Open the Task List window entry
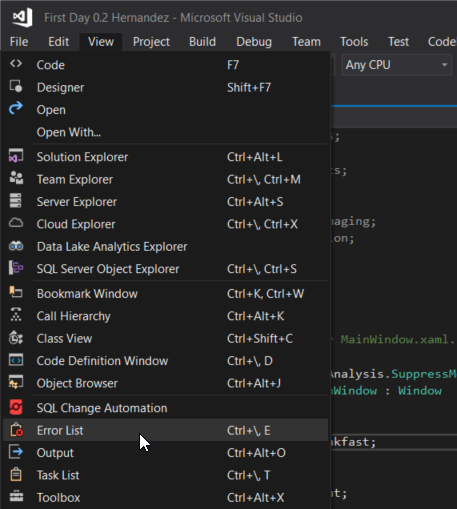 click(x=166, y=475)
